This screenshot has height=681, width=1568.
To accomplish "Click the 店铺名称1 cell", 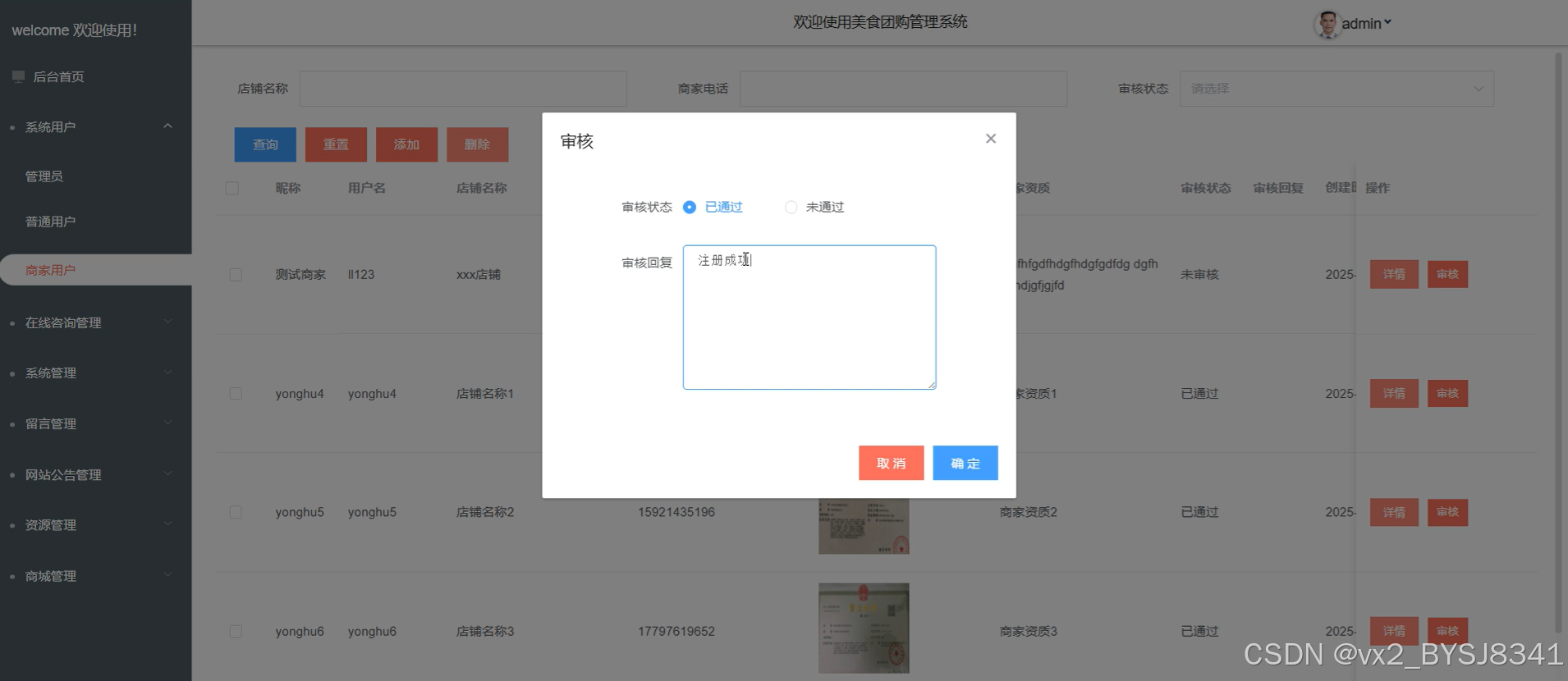I will 485,393.
